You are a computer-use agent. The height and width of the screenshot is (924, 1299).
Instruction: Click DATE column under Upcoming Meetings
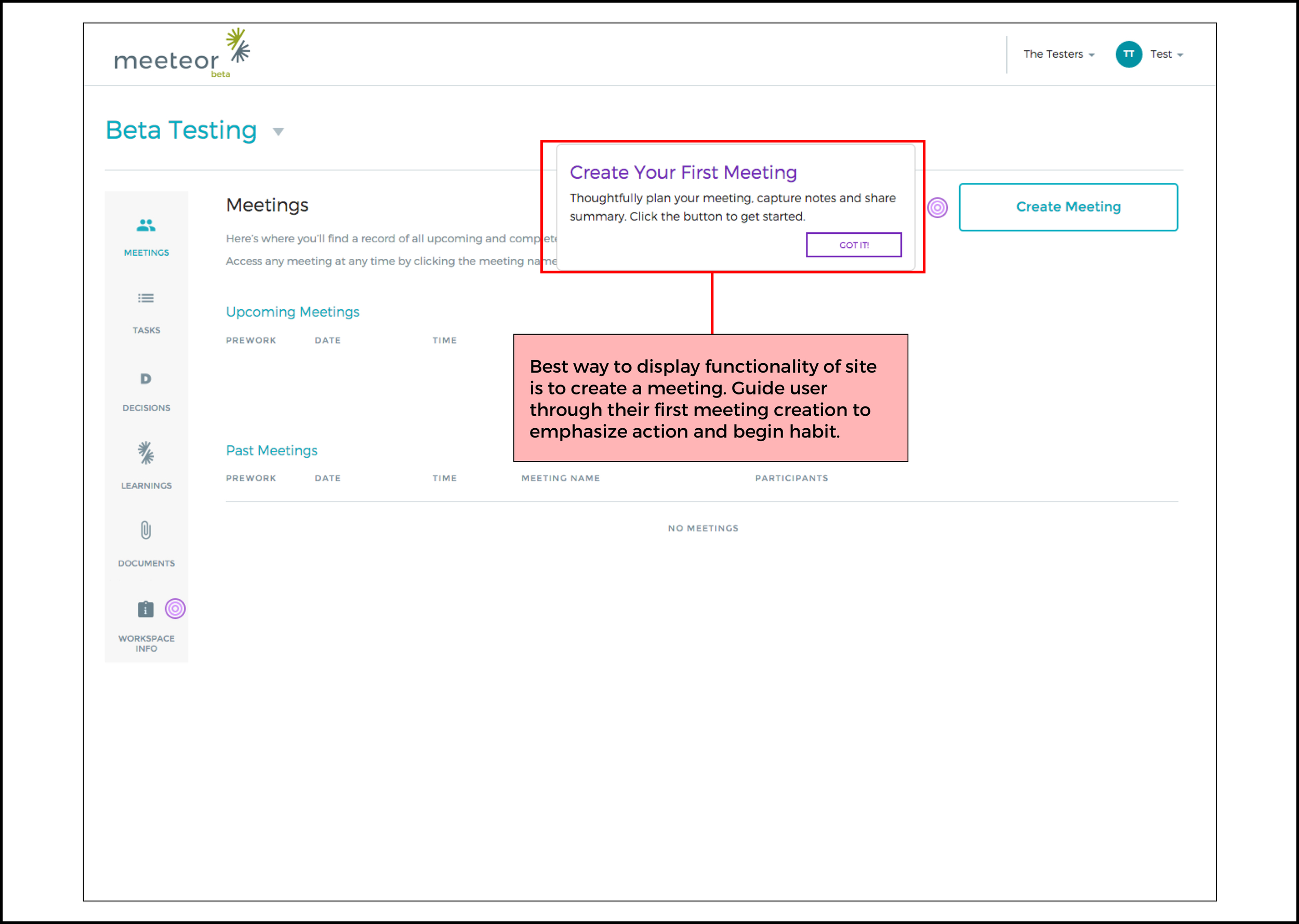(327, 340)
